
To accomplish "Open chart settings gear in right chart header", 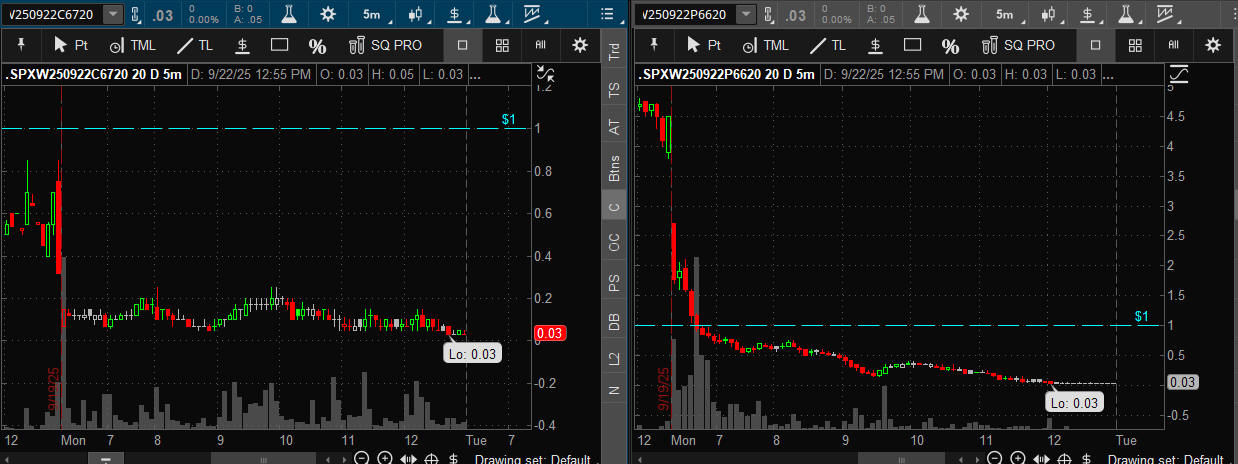I will pyautogui.click(x=961, y=14).
